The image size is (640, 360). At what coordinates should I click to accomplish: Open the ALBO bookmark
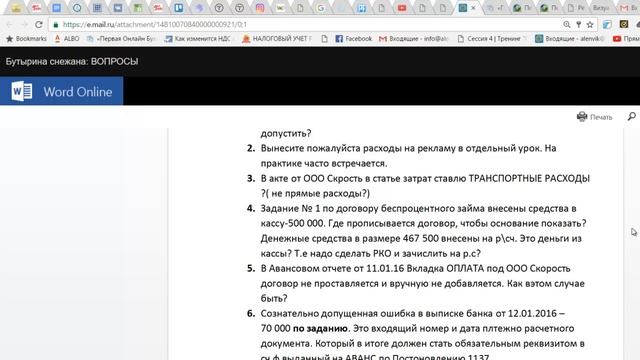click(67, 39)
